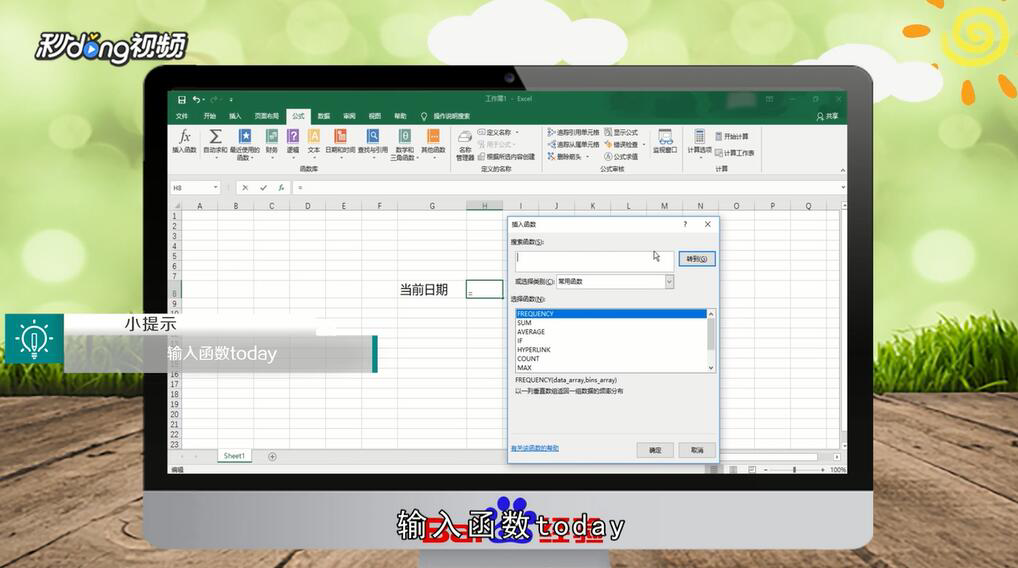This screenshot has height=568, width=1018.
Task: Click Trace Precedents (追踪引用单元格)
Action: point(573,132)
